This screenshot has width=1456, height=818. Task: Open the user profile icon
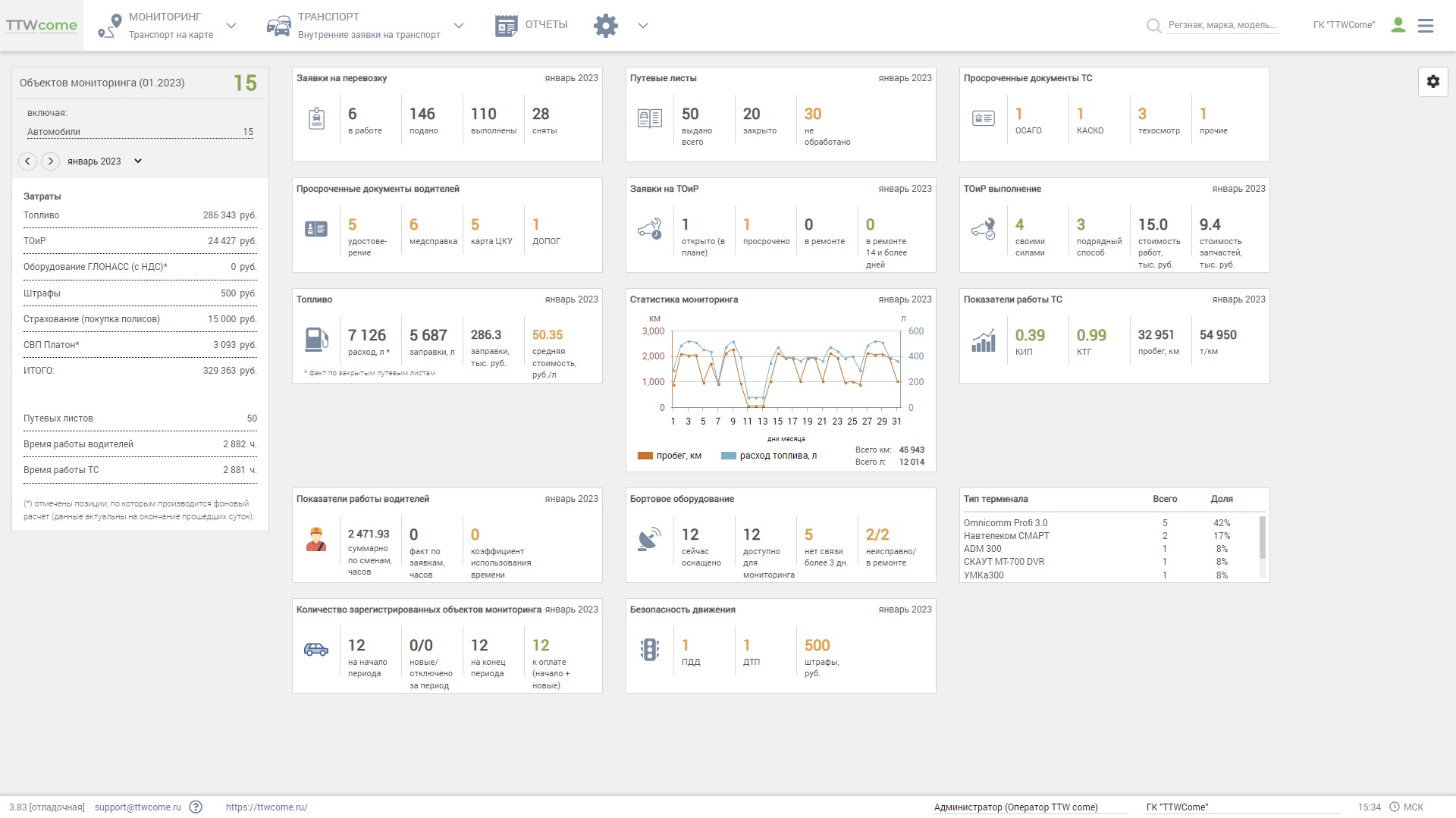[1398, 25]
